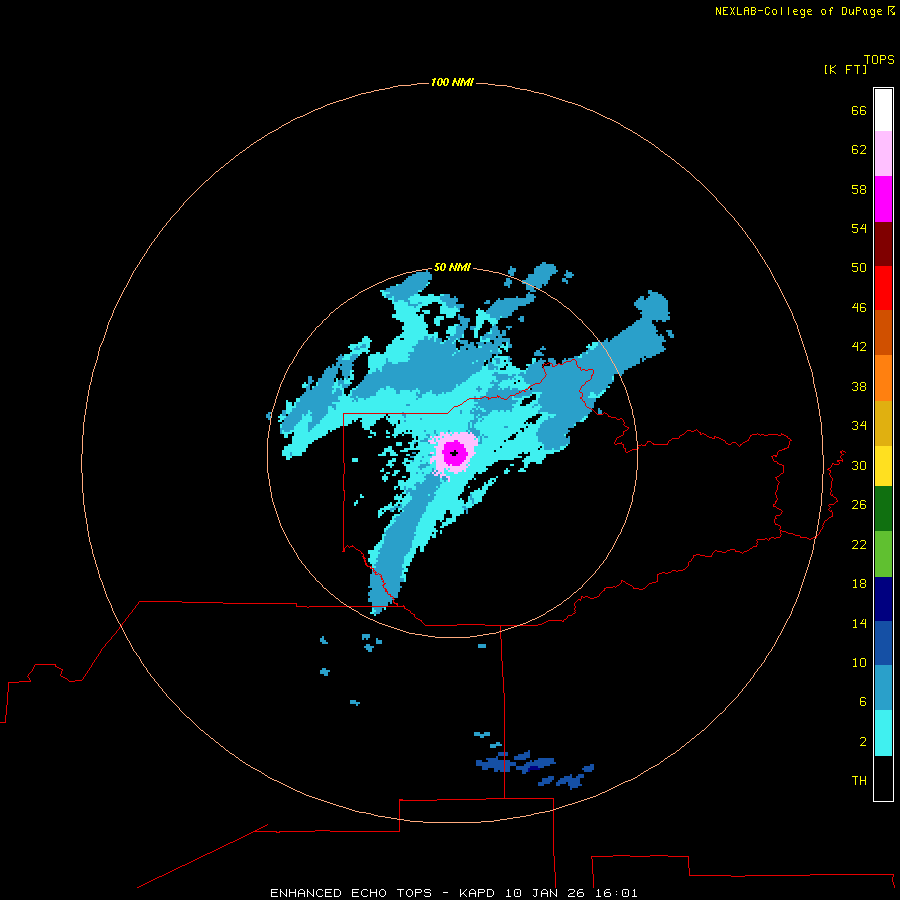Click the white color swatch near 66
The height and width of the screenshot is (900, 900).
pos(883,110)
